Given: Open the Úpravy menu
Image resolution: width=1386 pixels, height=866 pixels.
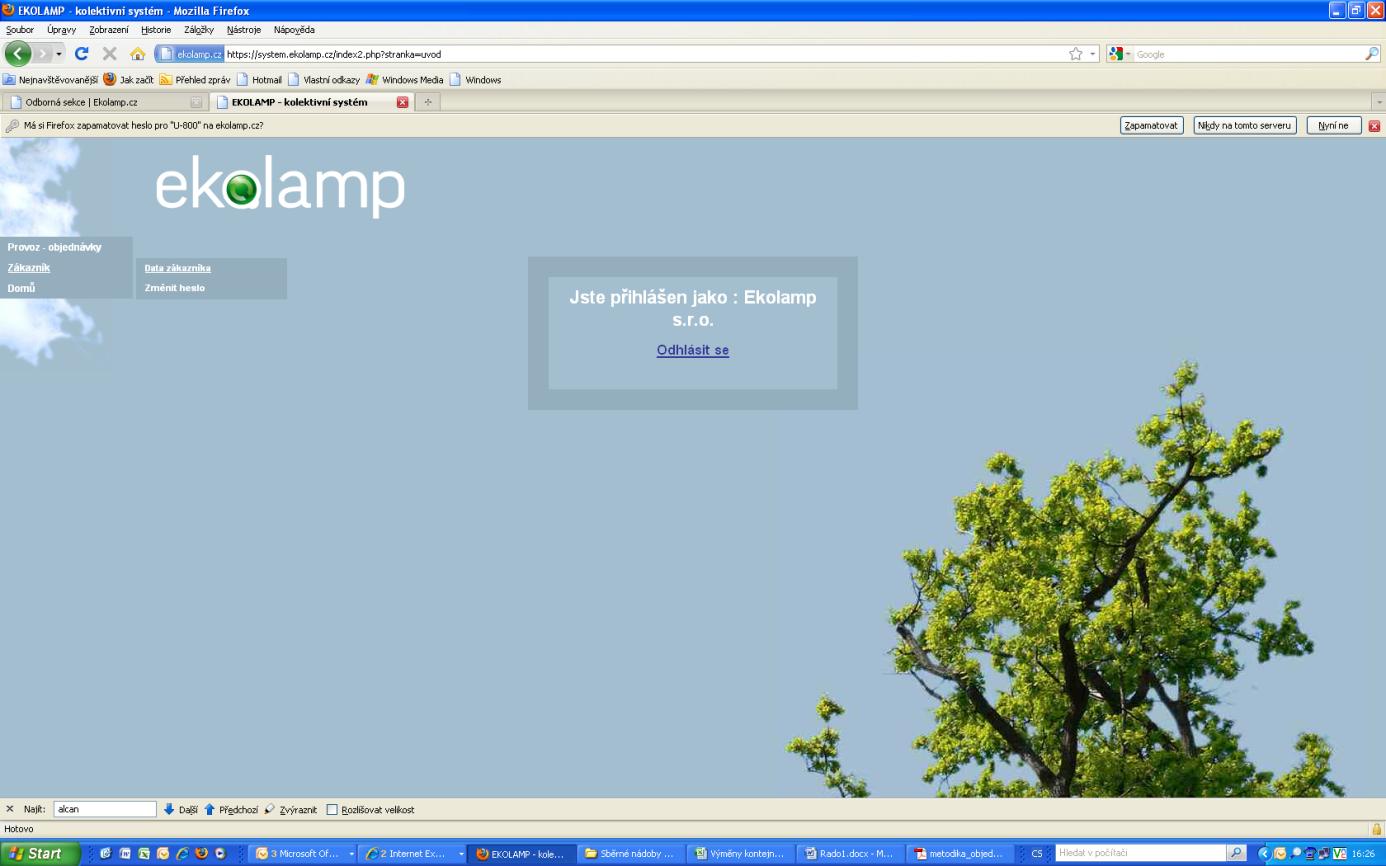Looking at the screenshot, I should point(61,29).
